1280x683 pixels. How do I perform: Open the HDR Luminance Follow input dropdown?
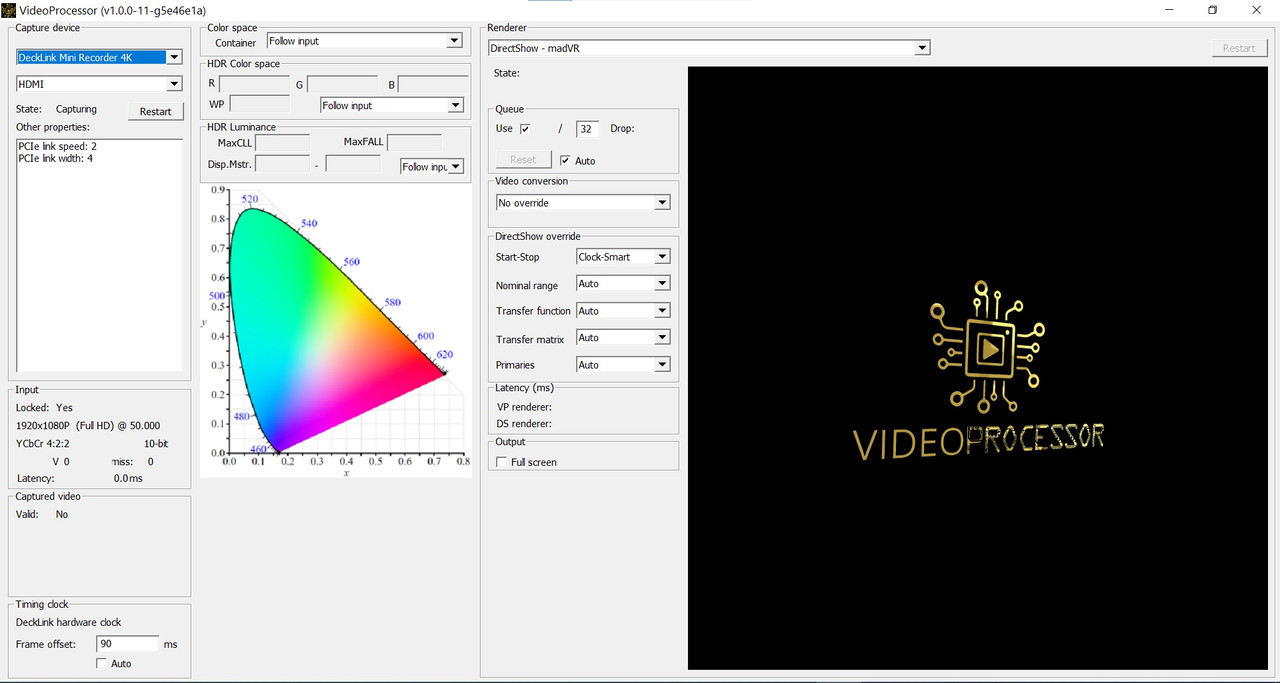(432, 167)
